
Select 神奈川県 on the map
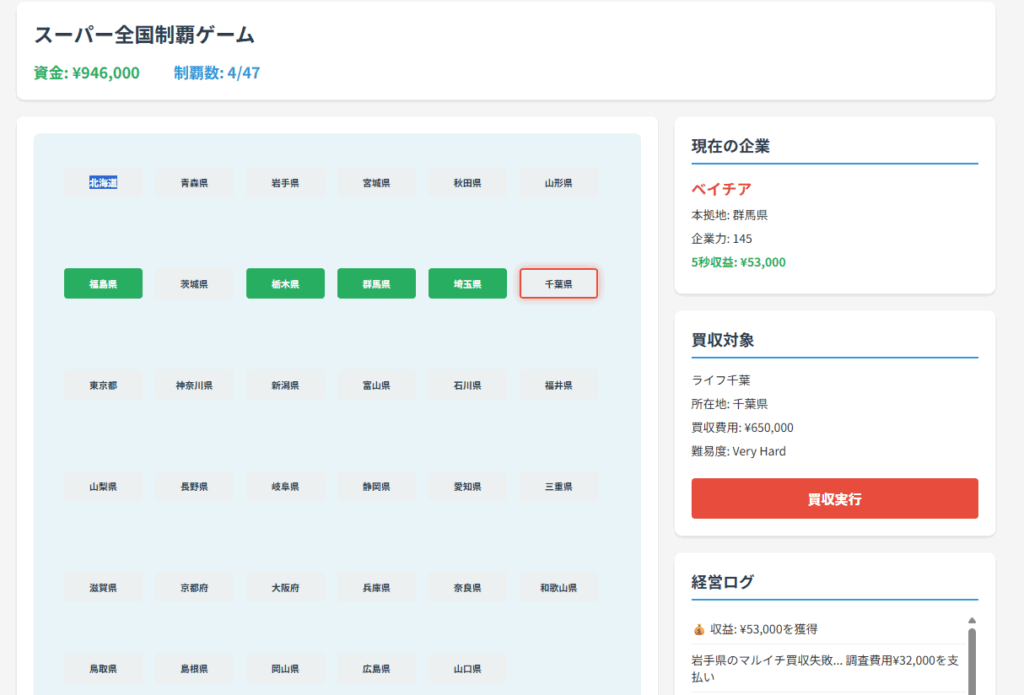194,385
